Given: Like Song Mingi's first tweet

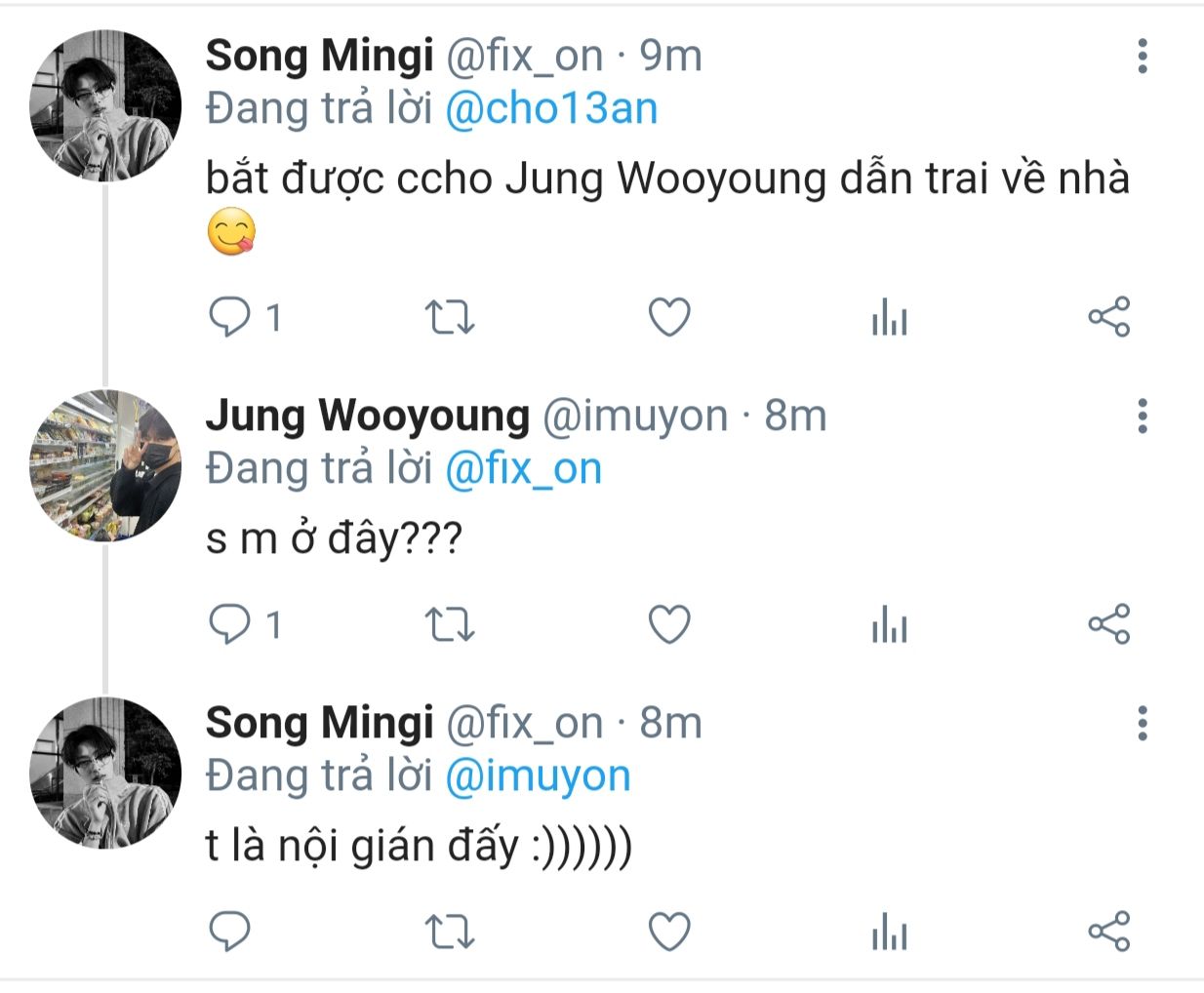Looking at the screenshot, I should coord(669,317).
